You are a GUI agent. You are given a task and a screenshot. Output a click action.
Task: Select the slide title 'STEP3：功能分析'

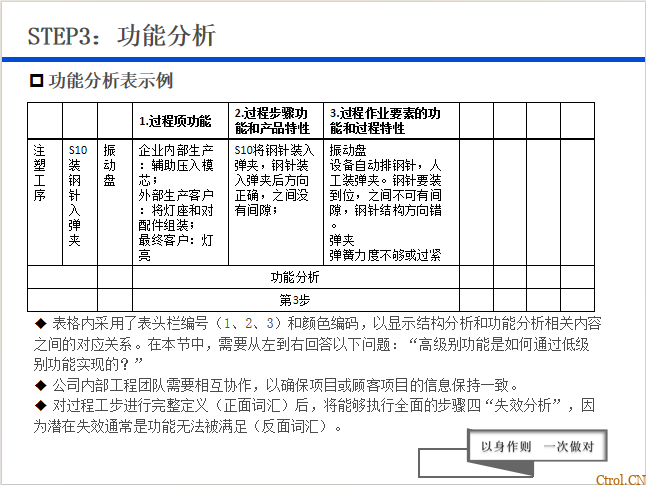(x=122, y=35)
